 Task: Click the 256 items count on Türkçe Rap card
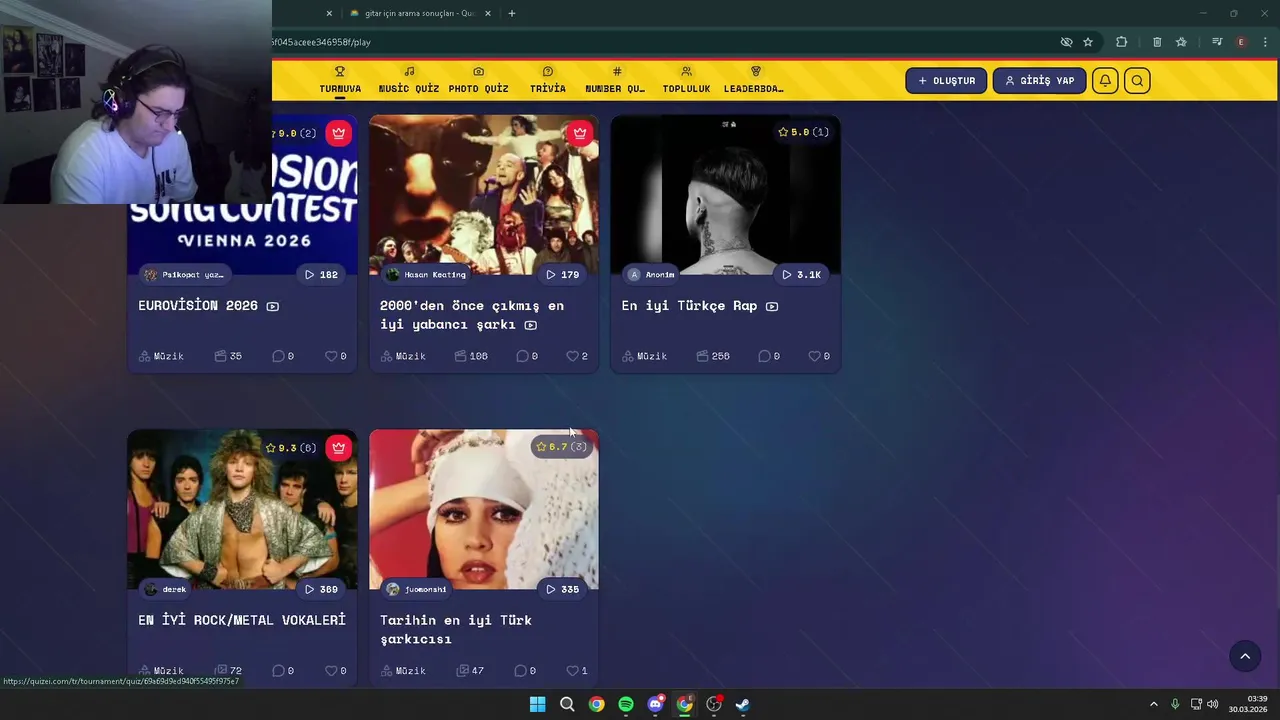713,356
